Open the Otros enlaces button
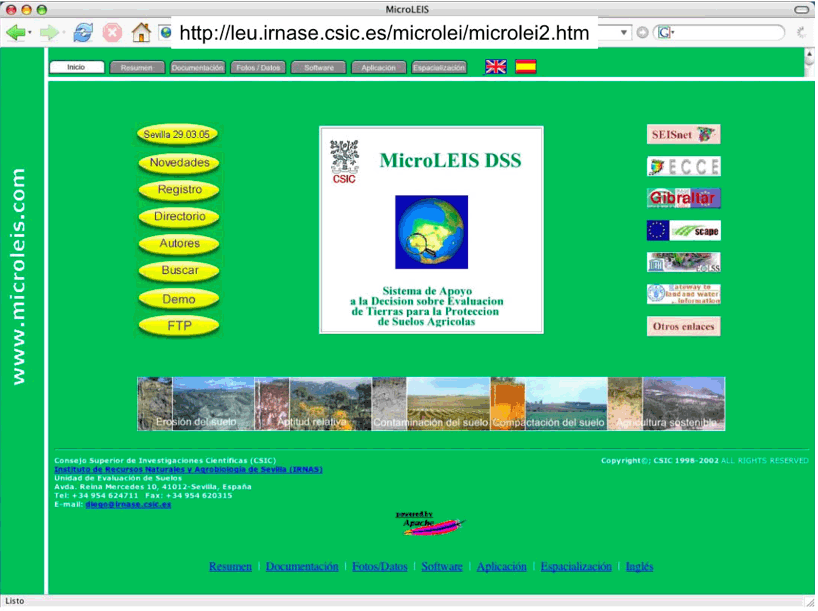Viewport: 818px width, 611px height. (x=683, y=326)
